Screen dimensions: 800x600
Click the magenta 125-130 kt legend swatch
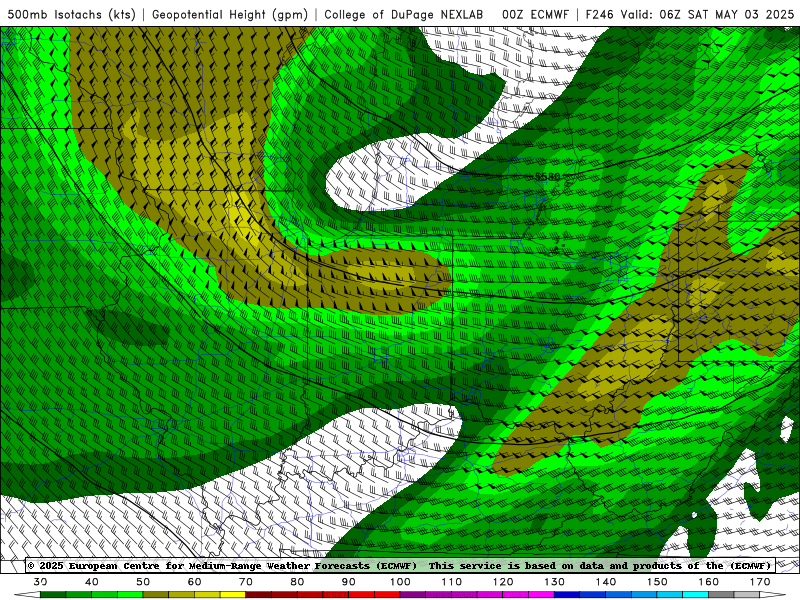[541, 595]
